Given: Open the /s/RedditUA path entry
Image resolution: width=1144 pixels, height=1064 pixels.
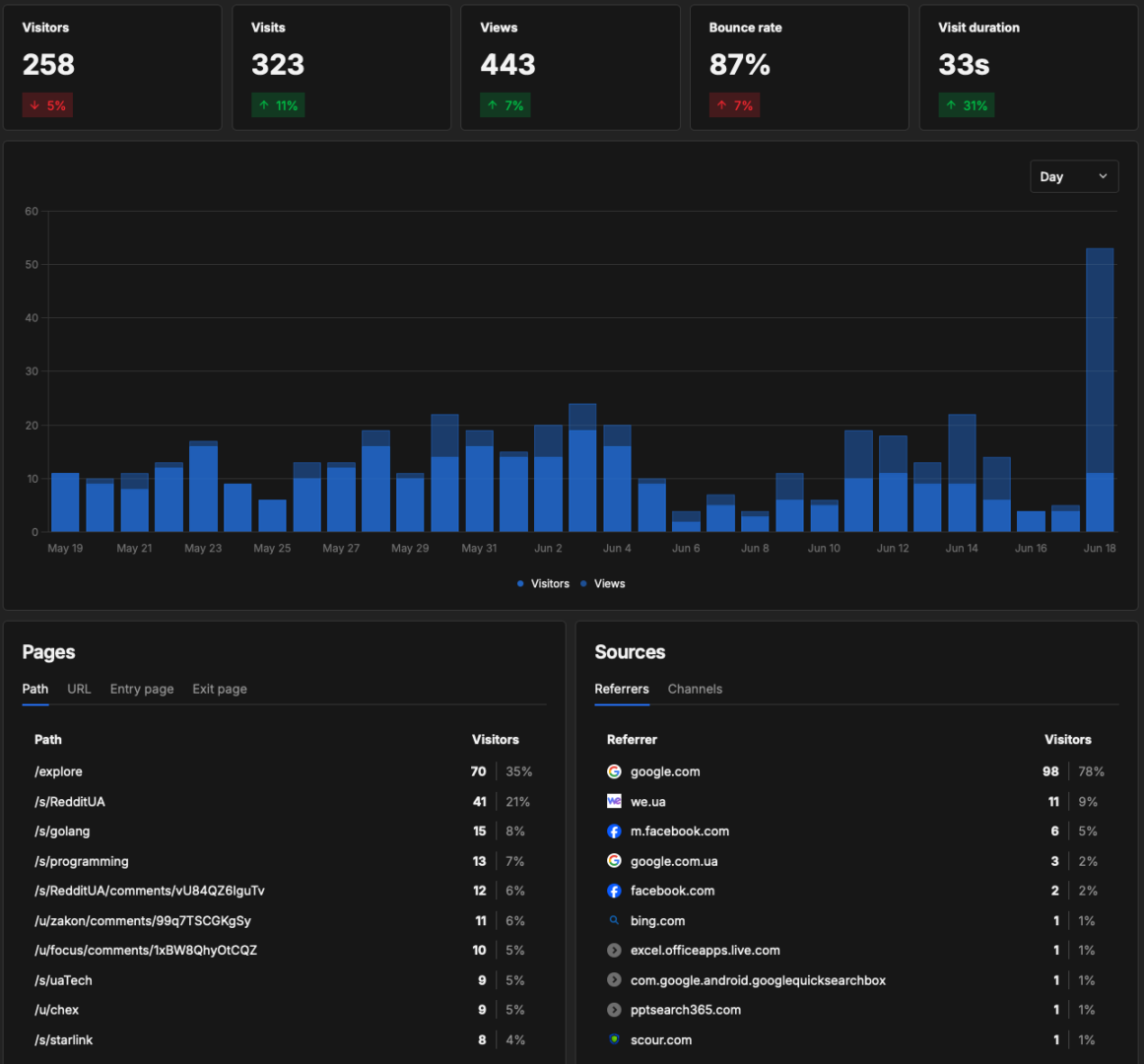Looking at the screenshot, I should (284, 802).
